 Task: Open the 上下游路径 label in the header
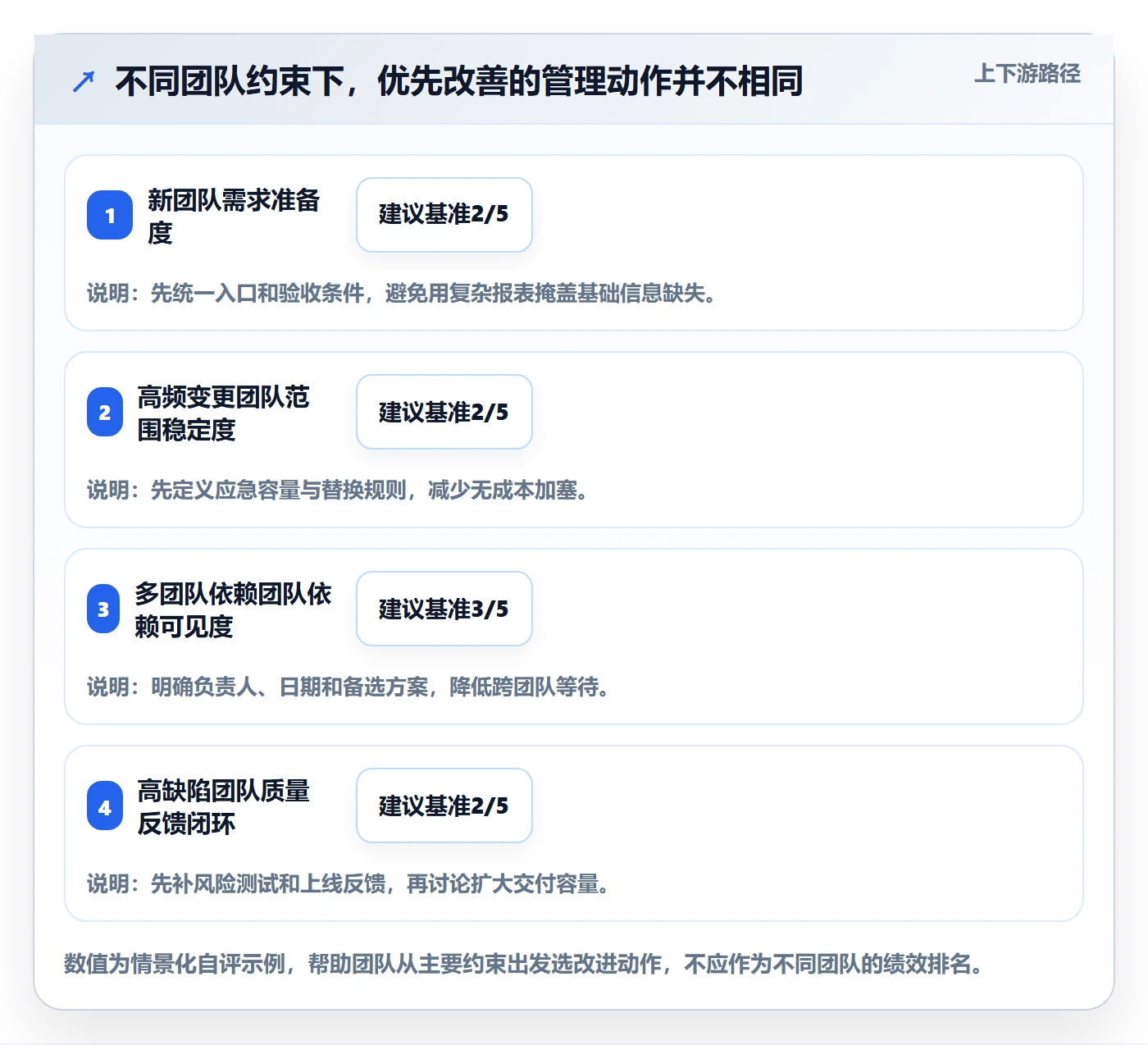click(x=1027, y=74)
